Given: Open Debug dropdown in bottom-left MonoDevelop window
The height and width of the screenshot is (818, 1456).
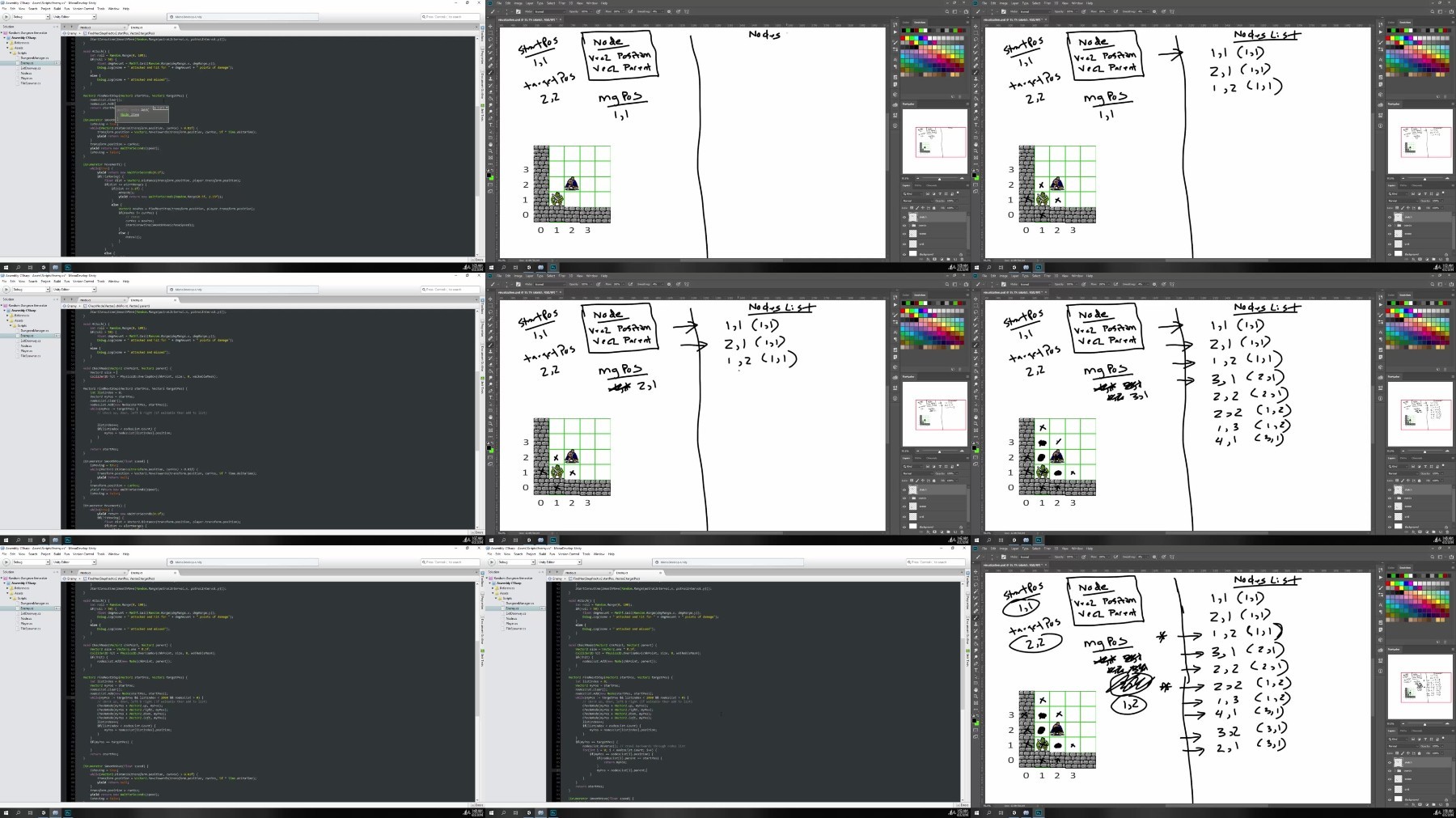Looking at the screenshot, I should point(31,562).
